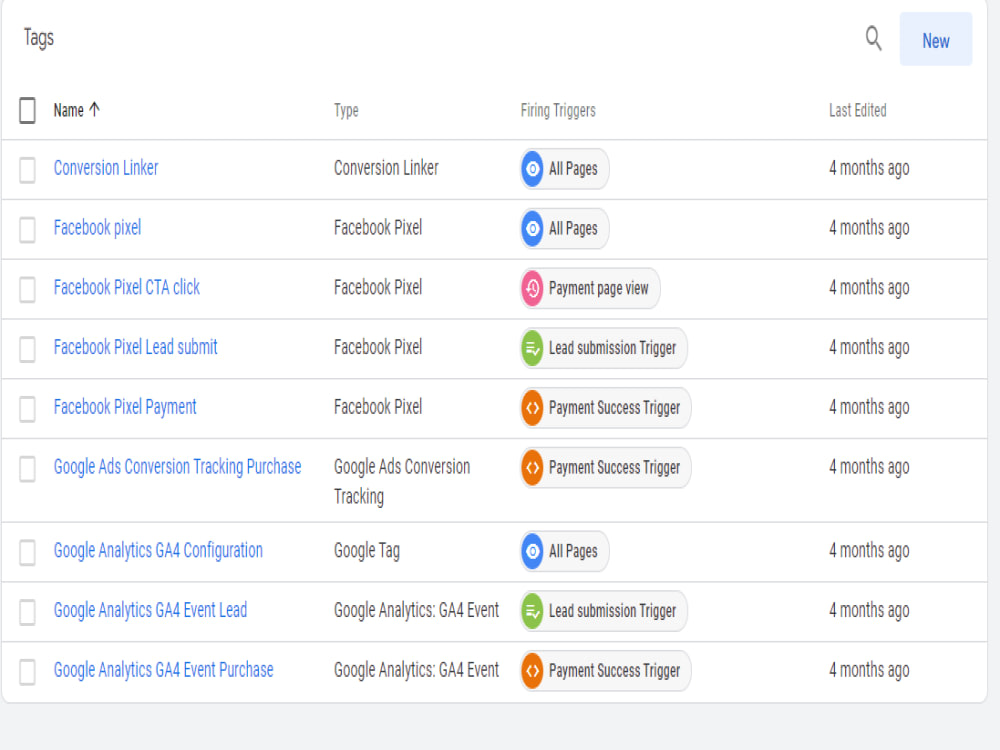This screenshot has height=750, width=1000.
Task: Select the checkbox for Facebook Pixel Payment
Action: click(x=27, y=408)
